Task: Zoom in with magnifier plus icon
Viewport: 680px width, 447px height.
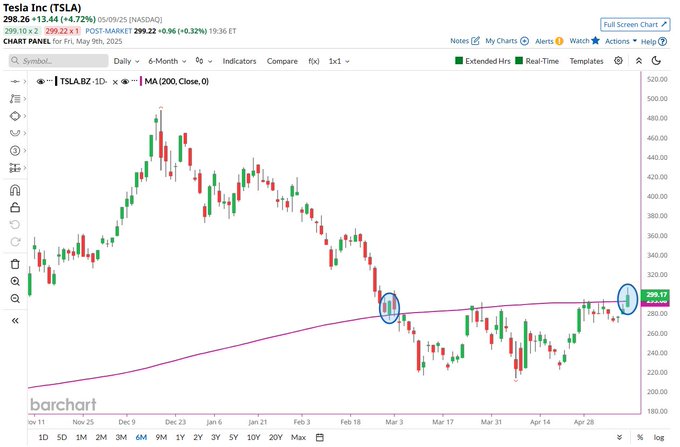Action: tap(15, 281)
